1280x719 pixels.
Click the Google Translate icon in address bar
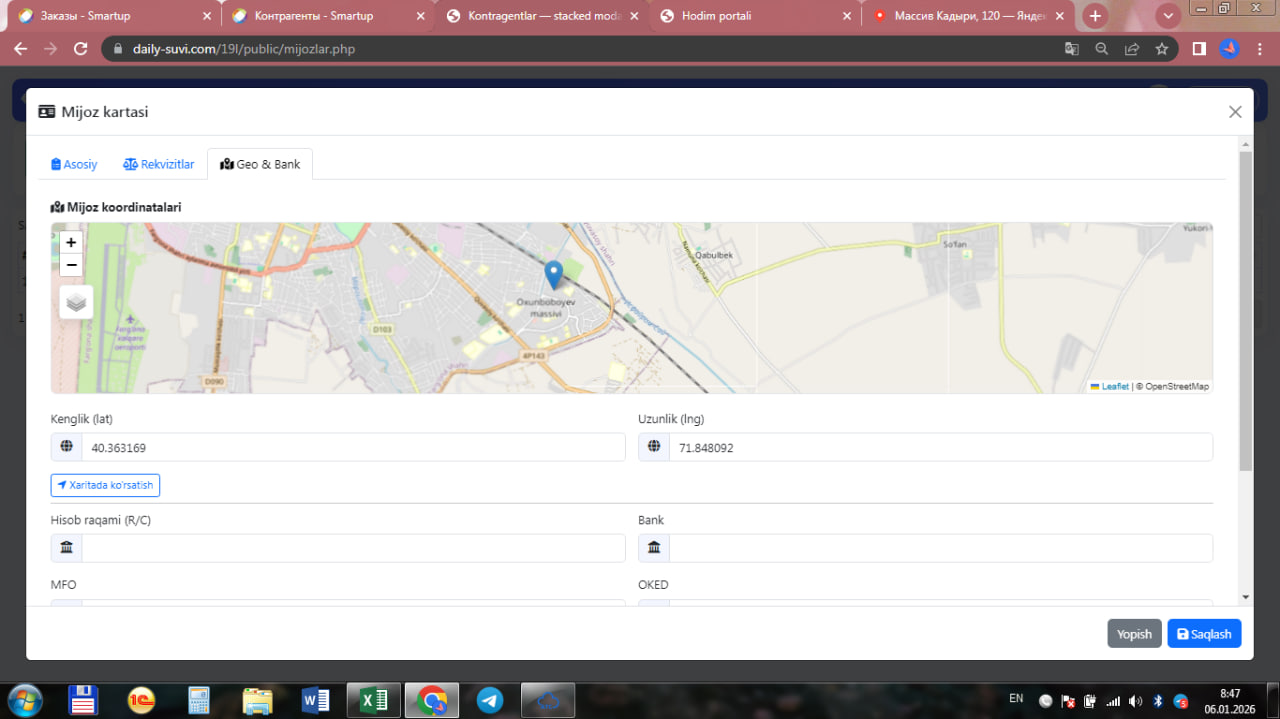[x=1071, y=49]
